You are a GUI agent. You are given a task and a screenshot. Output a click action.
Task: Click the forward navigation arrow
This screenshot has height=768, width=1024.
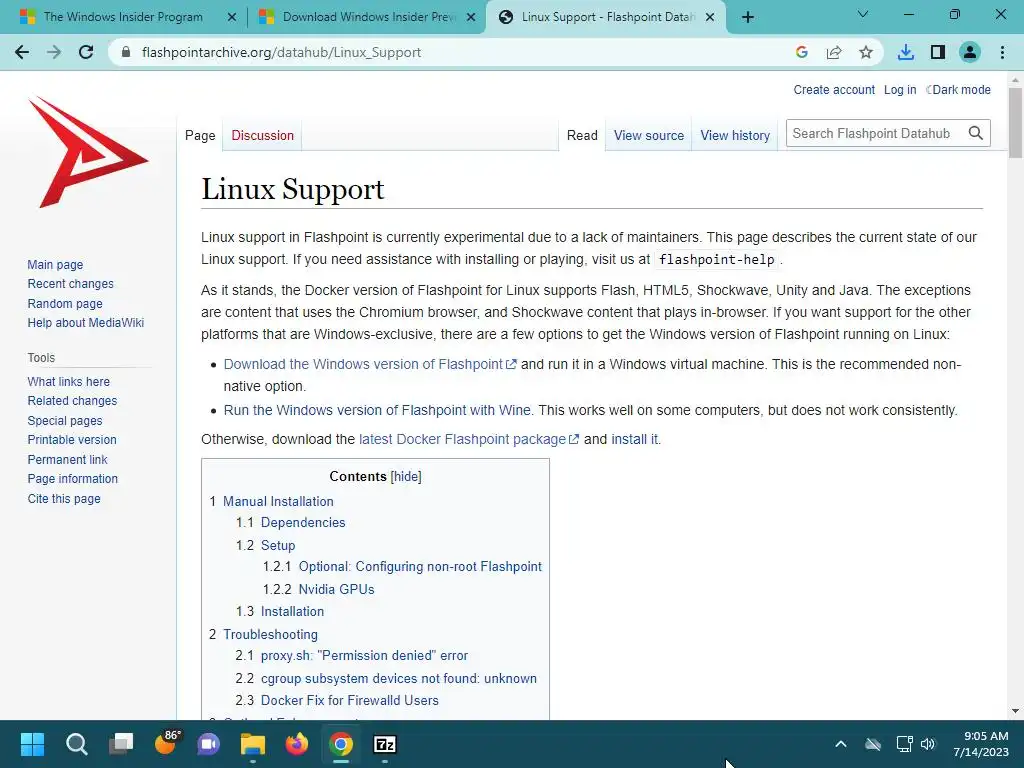(54, 52)
